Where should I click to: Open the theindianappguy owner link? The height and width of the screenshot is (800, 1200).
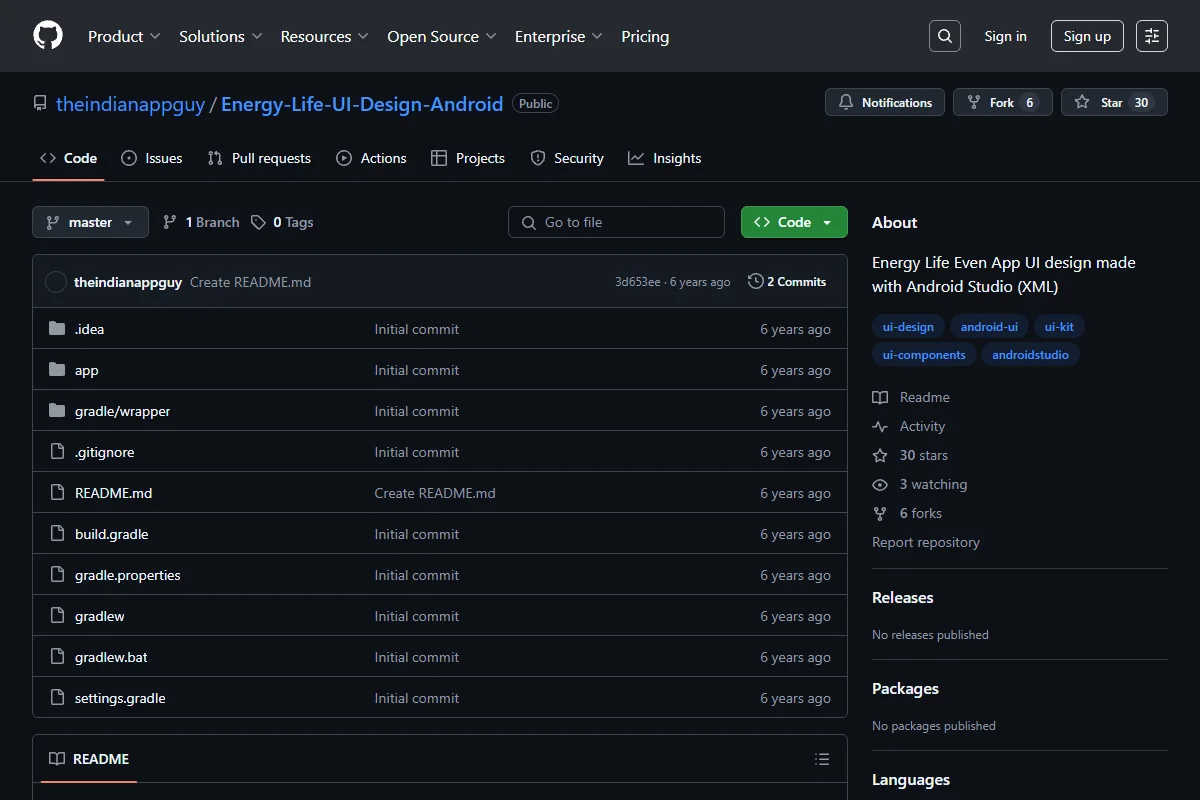(131, 103)
